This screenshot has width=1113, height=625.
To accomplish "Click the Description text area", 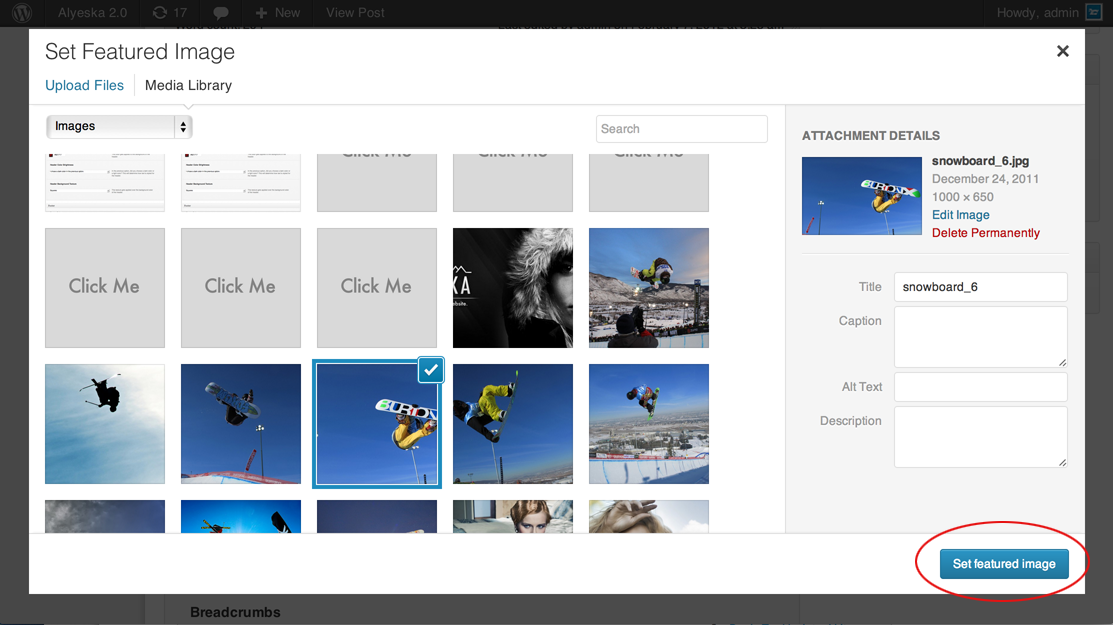I will point(980,437).
